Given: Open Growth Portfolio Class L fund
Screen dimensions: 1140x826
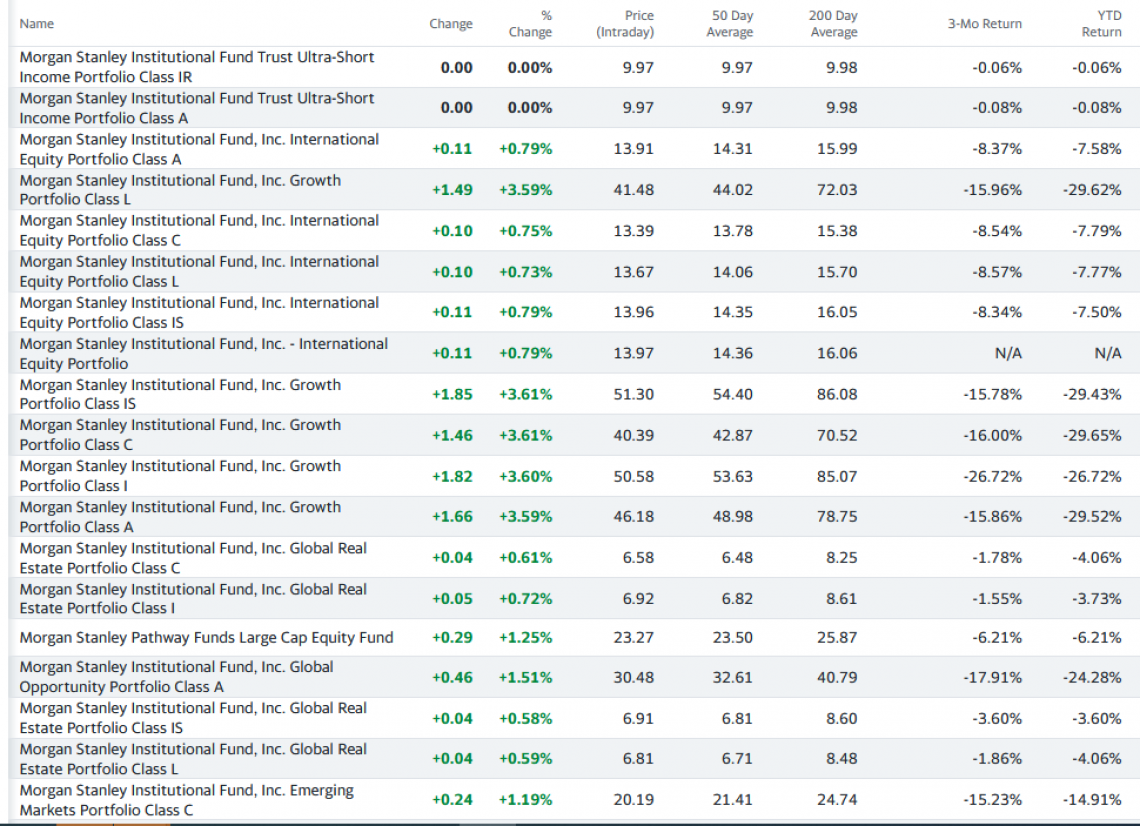Looking at the screenshot, I should click(x=180, y=190).
